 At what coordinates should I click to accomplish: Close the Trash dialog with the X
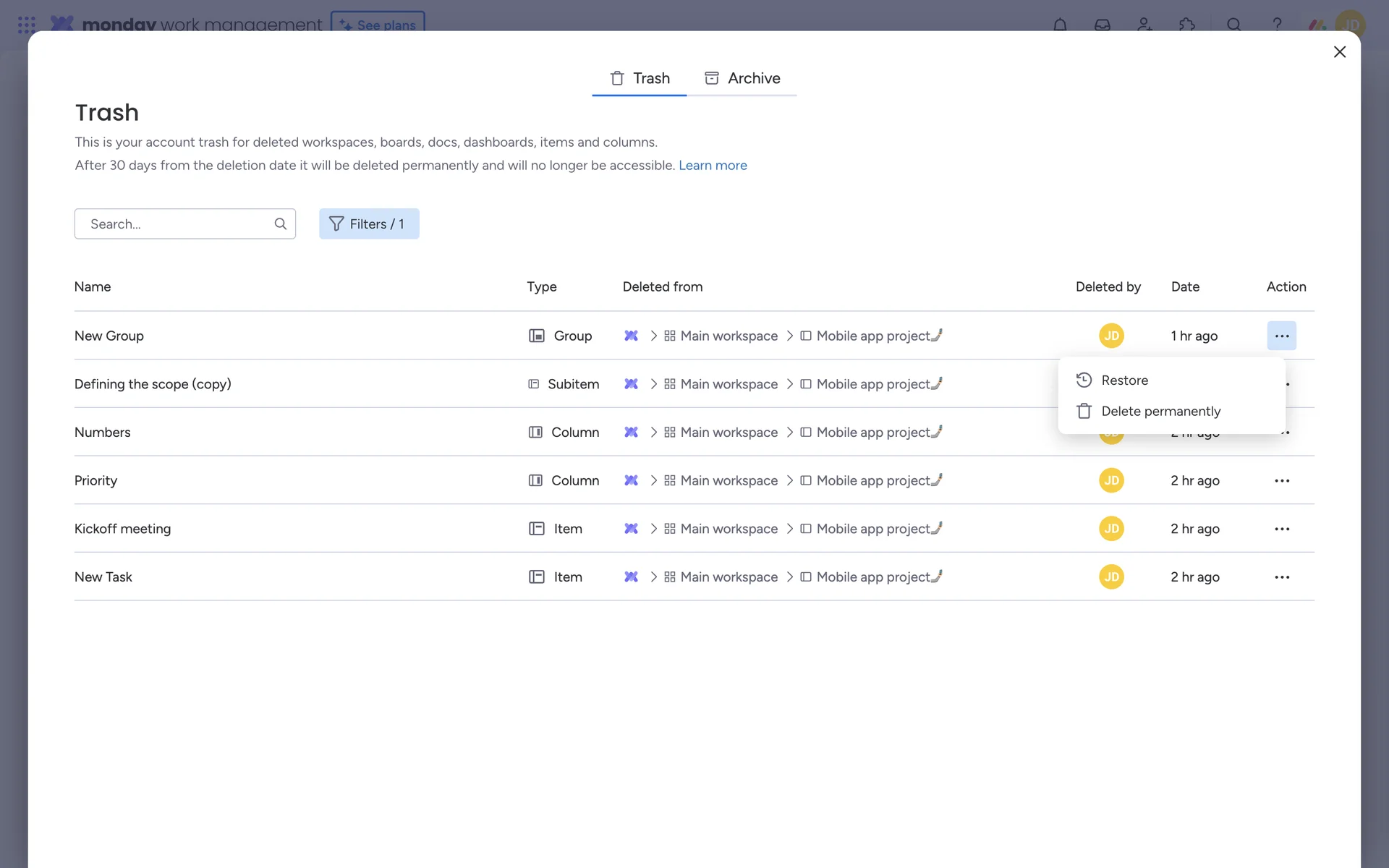1339,52
